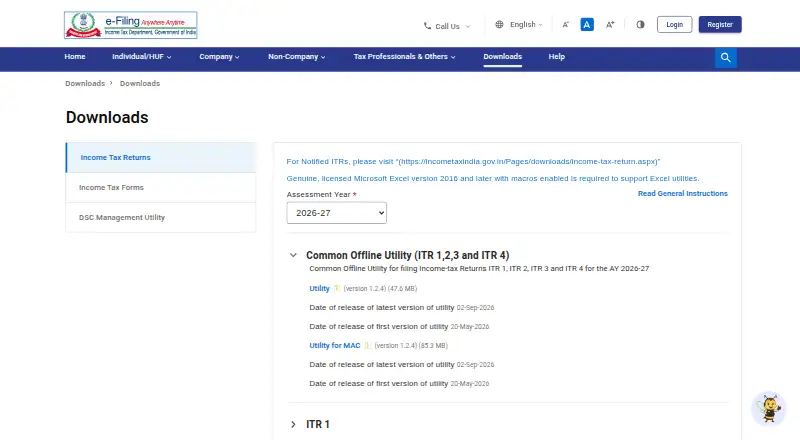The width and height of the screenshot is (800, 440).
Task: Switch to DSC Management Utility tab
Action: tap(161, 217)
